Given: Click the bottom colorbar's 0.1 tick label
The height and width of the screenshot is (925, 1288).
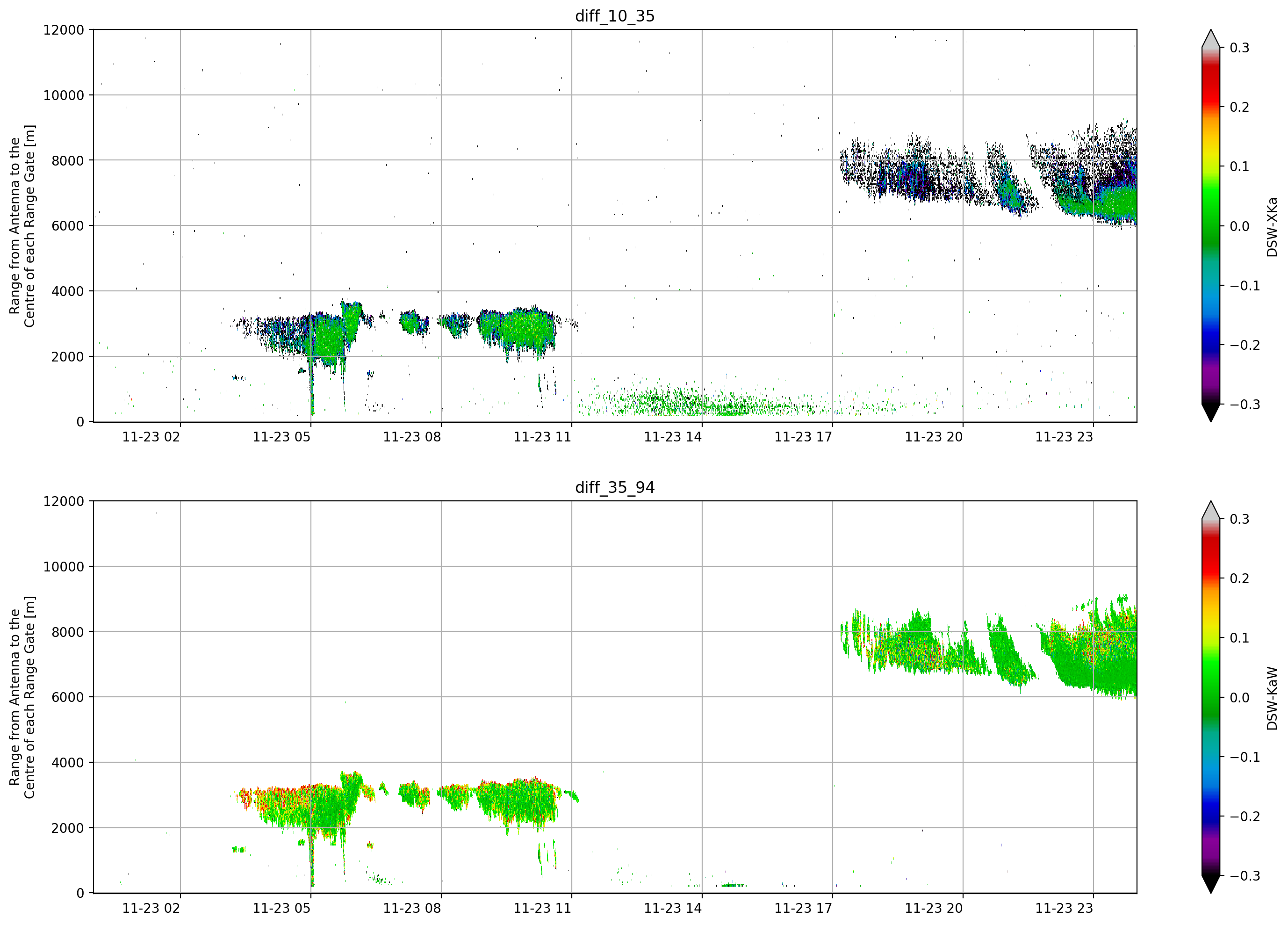Looking at the screenshot, I should (x=1240, y=638).
